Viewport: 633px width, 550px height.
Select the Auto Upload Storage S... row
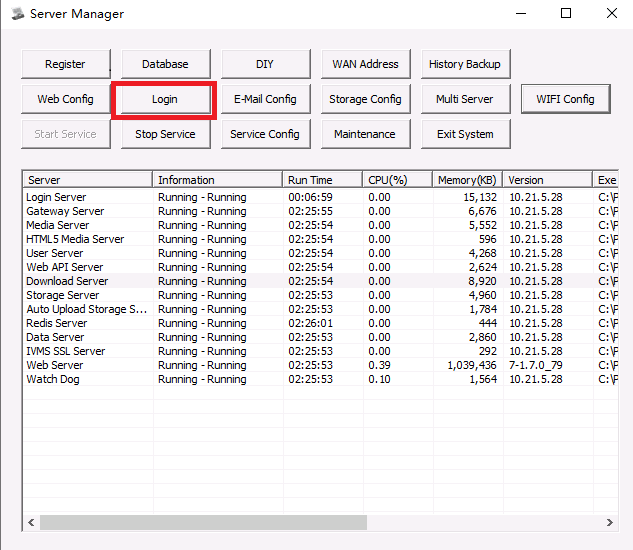321,309
